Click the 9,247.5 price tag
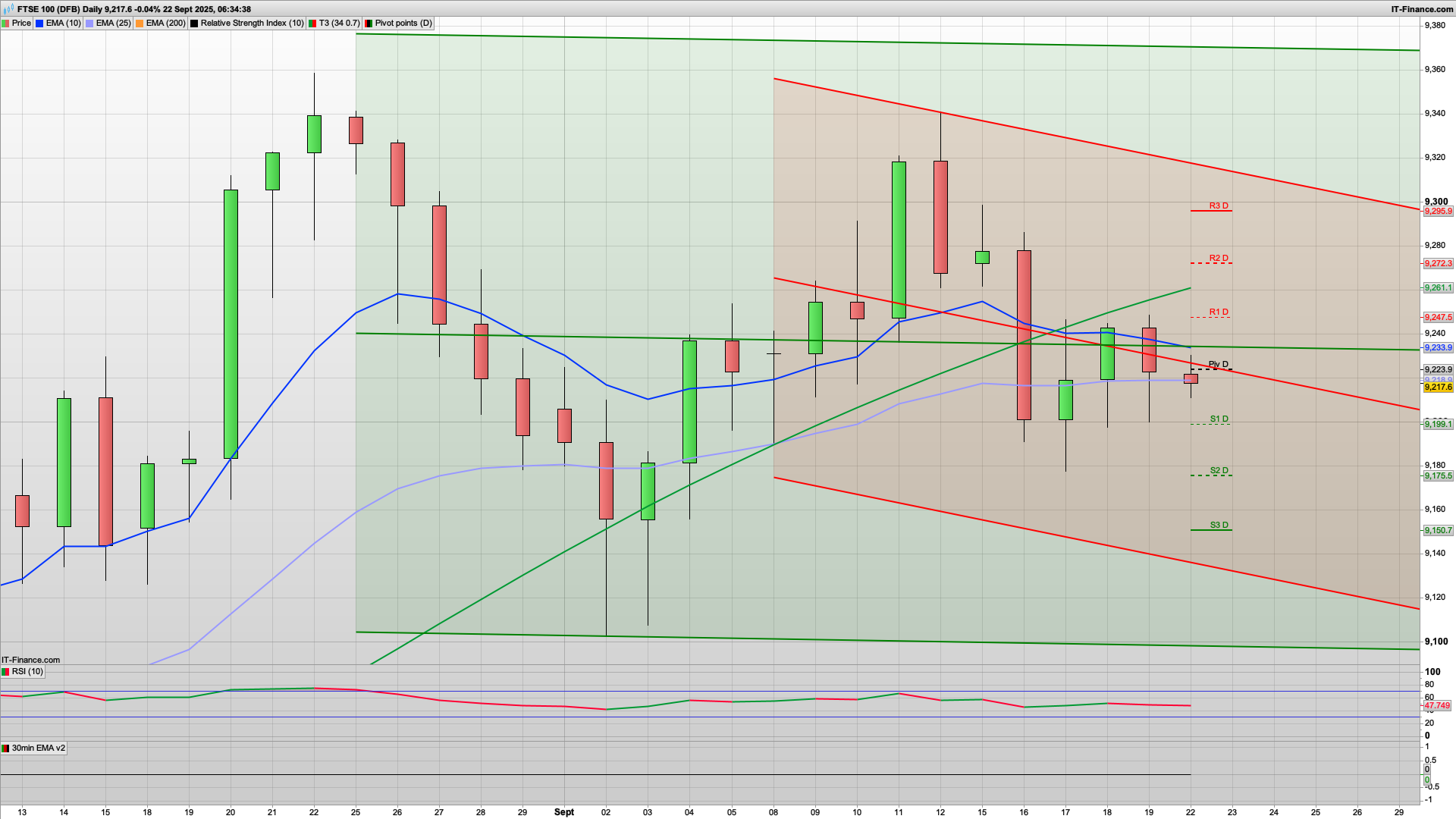The height and width of the screenshot is (819, 1456). click(x=1438, y=318)
